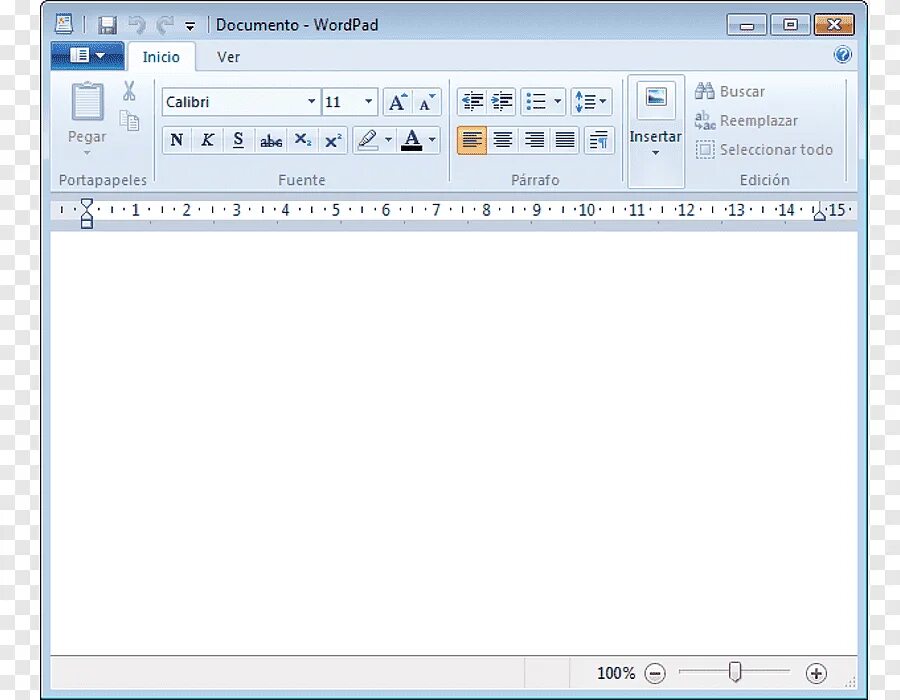This screenshot has height=700, width=900.
Task: Expand the font color dropdown arrow
Action: pyautogui.click(x=432, y=139)
